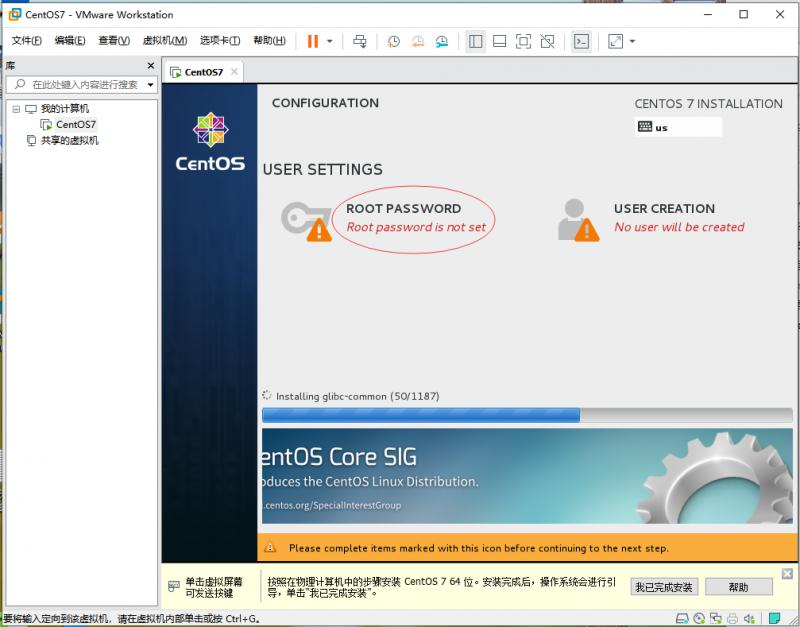
Task: Minimize the VMware Workstation window
Action: (x=708, y=14)
